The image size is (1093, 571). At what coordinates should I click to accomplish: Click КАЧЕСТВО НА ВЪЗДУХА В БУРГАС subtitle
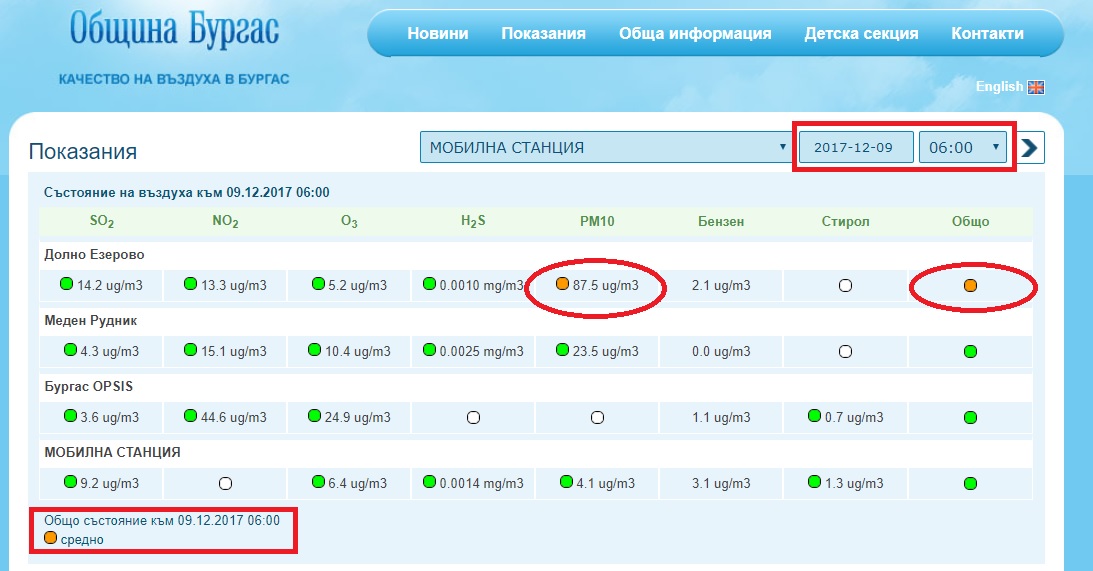click(x=174, y=79)
